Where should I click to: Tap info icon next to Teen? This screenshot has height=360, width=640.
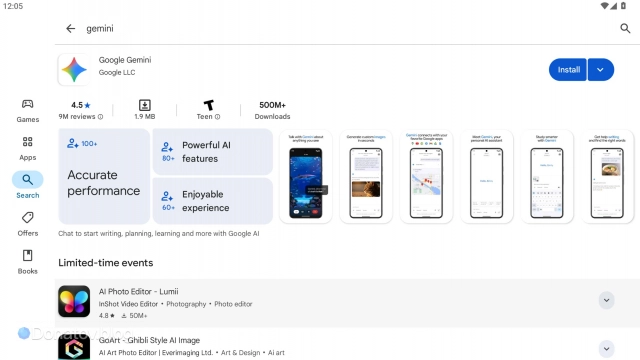pos(218,117)
